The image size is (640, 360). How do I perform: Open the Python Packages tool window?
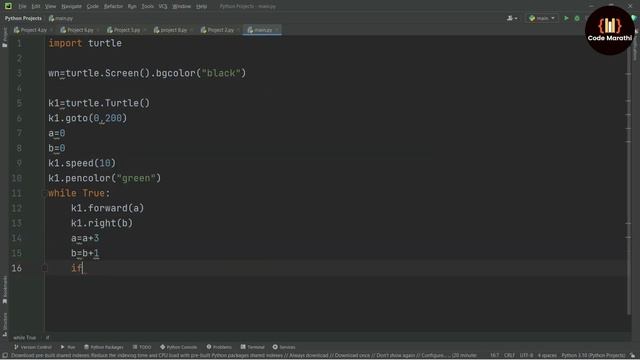pos(104,347)
